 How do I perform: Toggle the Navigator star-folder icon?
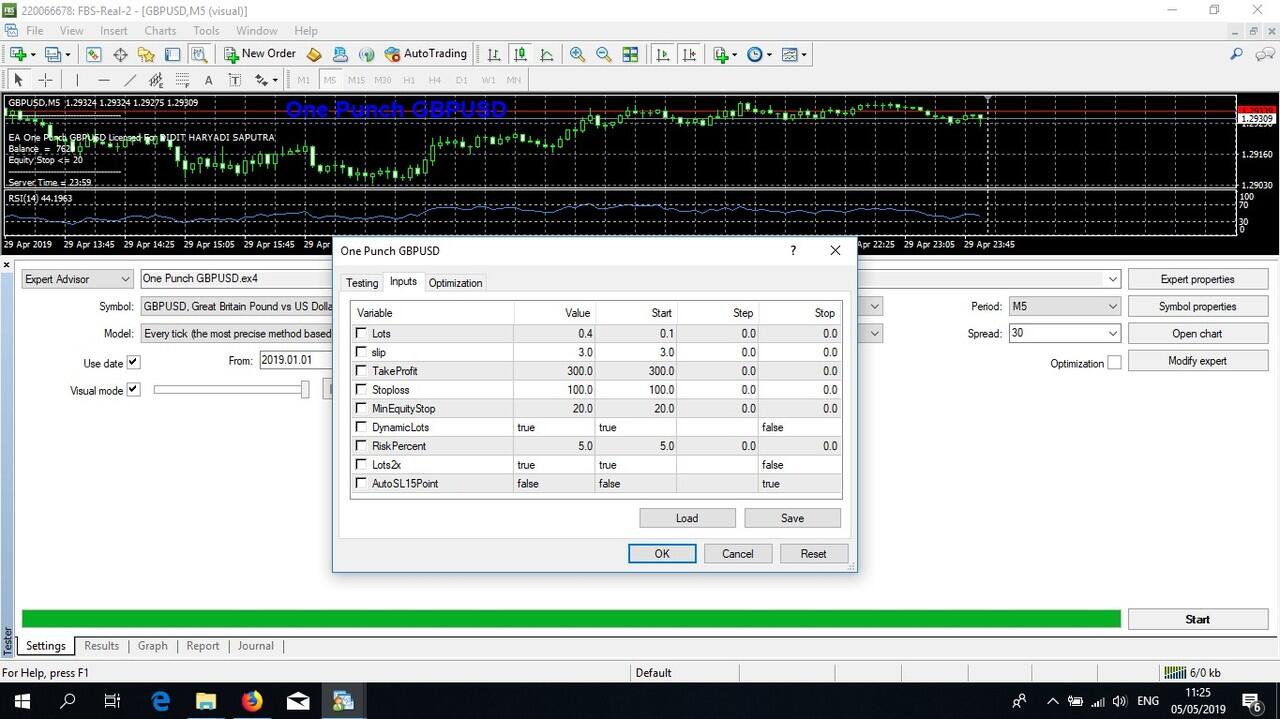pos(146,54)
